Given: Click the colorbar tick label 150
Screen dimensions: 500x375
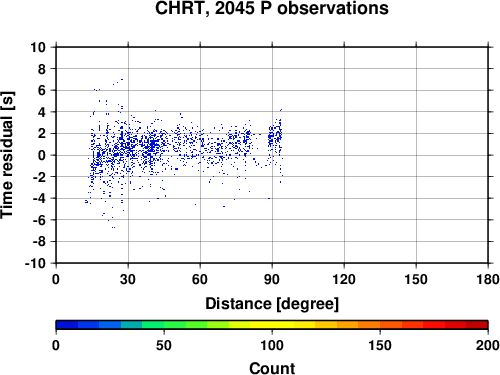Looking at the screenshot, I should 380,345.
